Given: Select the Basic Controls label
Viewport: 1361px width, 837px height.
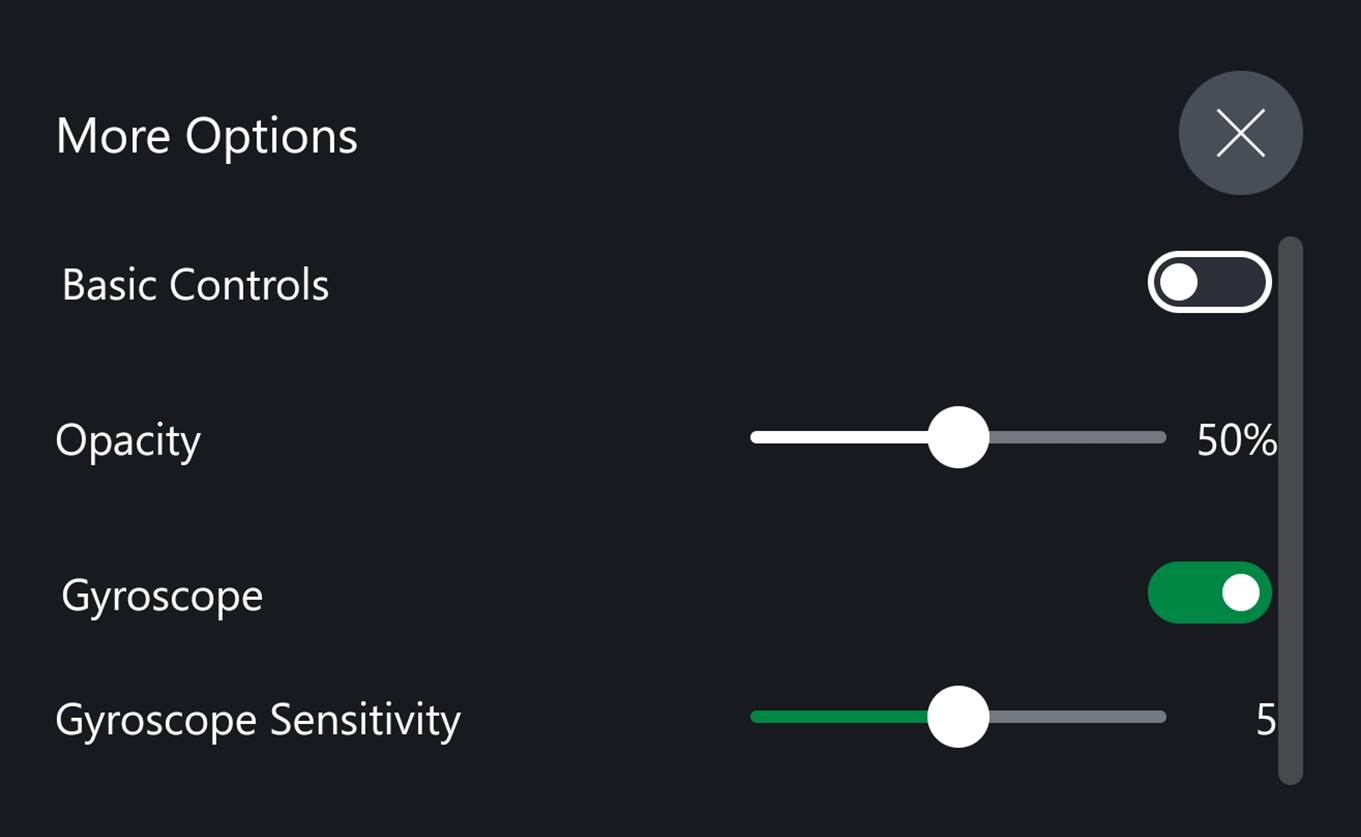Looking at the screenshot, I should tap(195, 285).
